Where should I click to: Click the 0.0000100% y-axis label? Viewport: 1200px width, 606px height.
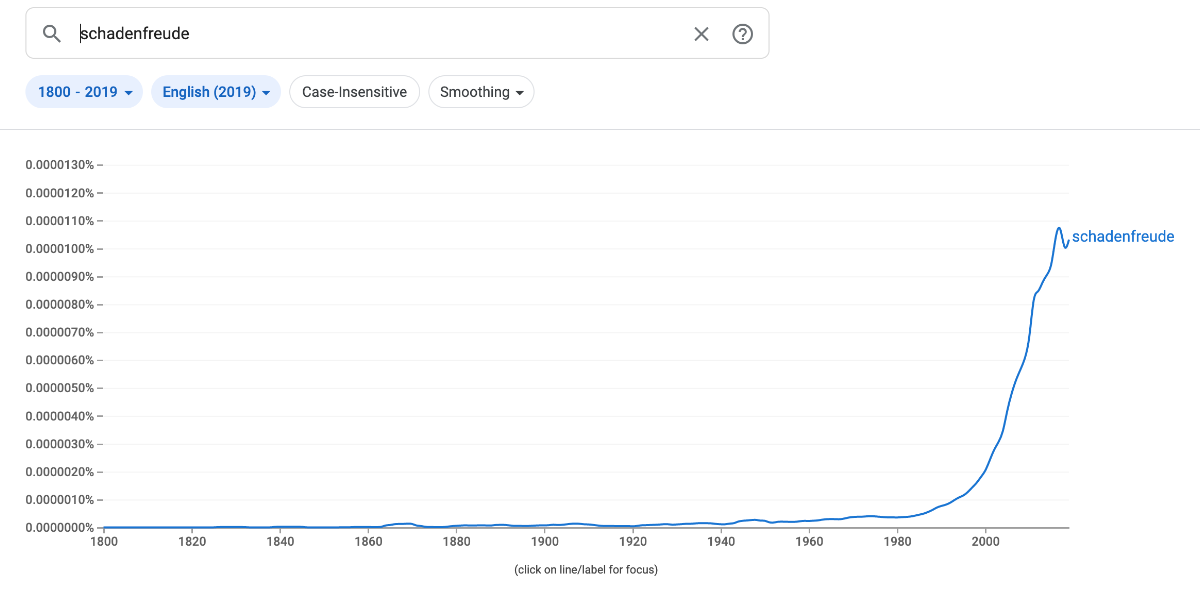59,249
